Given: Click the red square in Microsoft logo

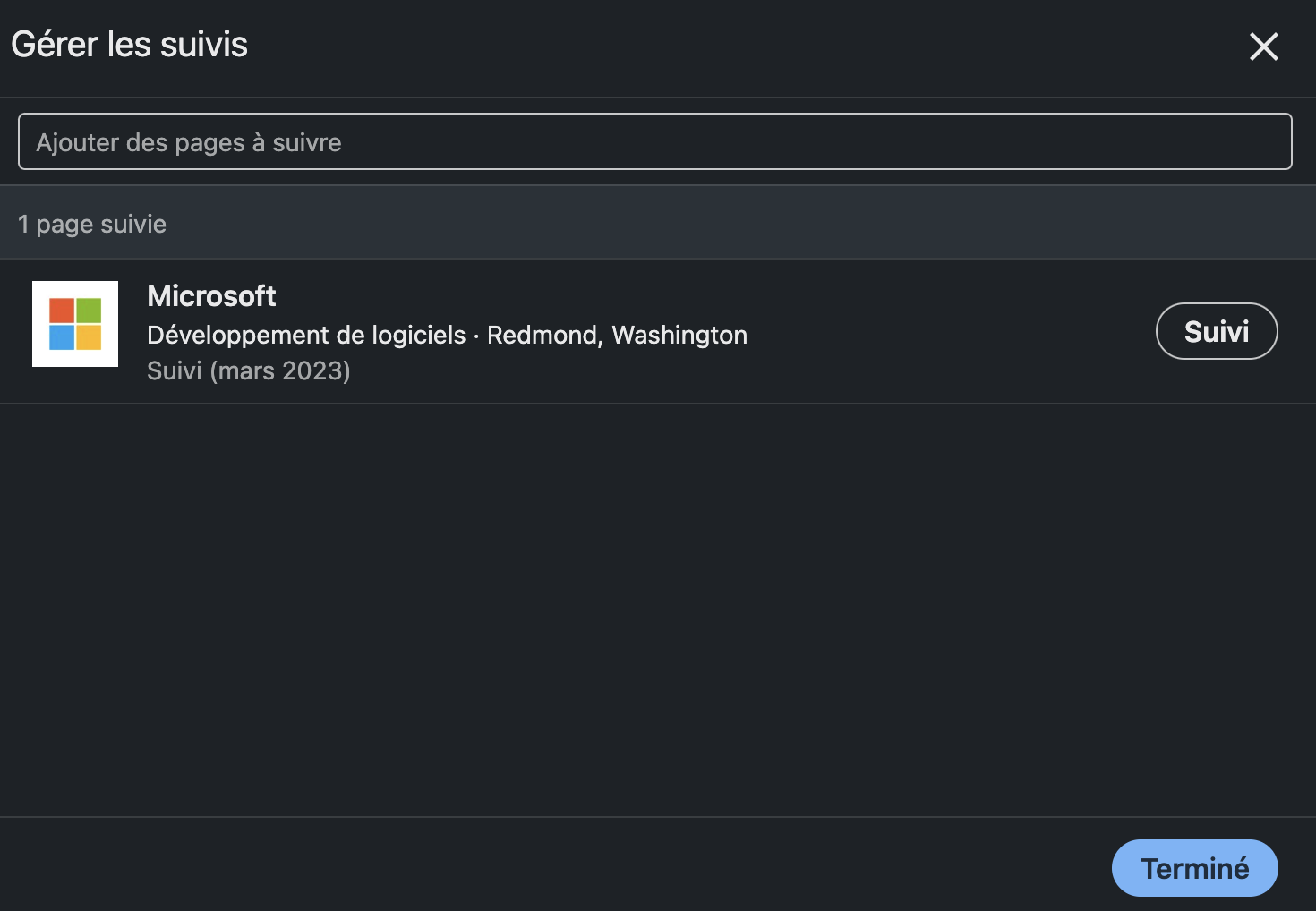Looking at the screenshot, I should tap(62, 311).
